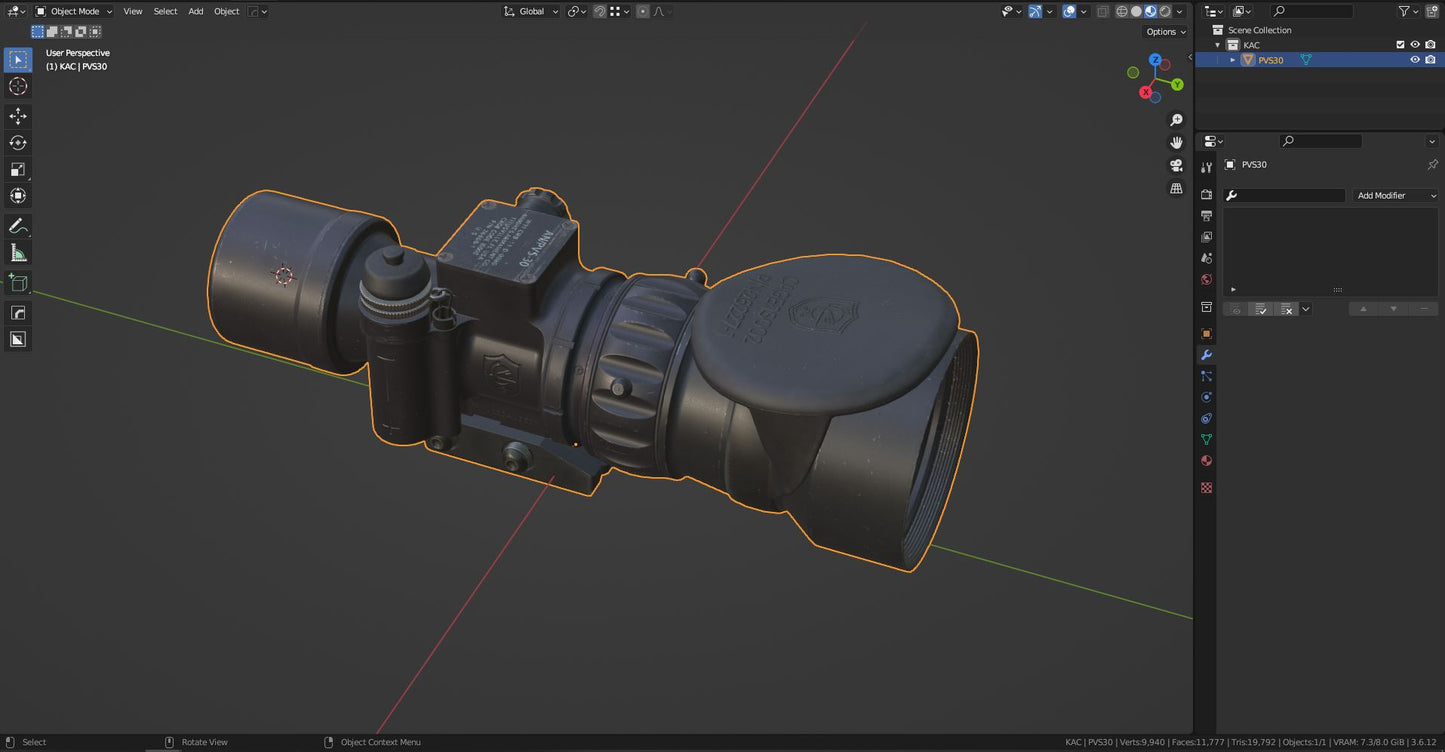Open the viewport Options button
The height and width of the screenshot is (752, 1445).
click(1163, 31)
